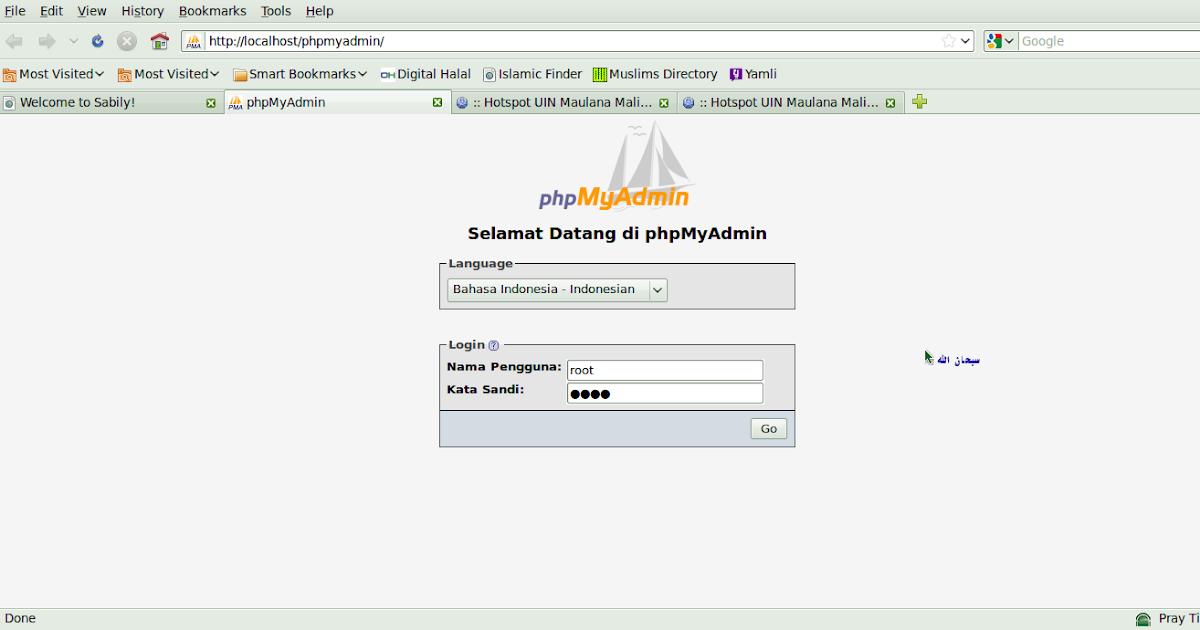Click the Selamat Datang di phpMyAdmin heading
The height and width of the screenshot is (630, 1200).
click(x=617, y=234)
